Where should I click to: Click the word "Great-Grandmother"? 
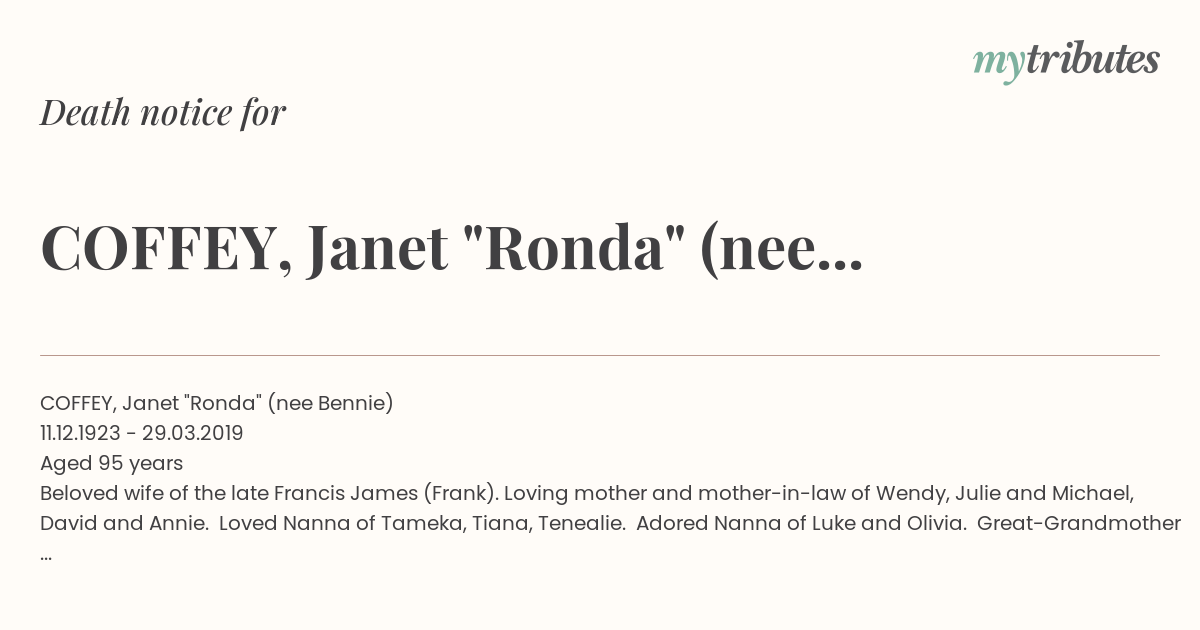tap(1081, 523)
